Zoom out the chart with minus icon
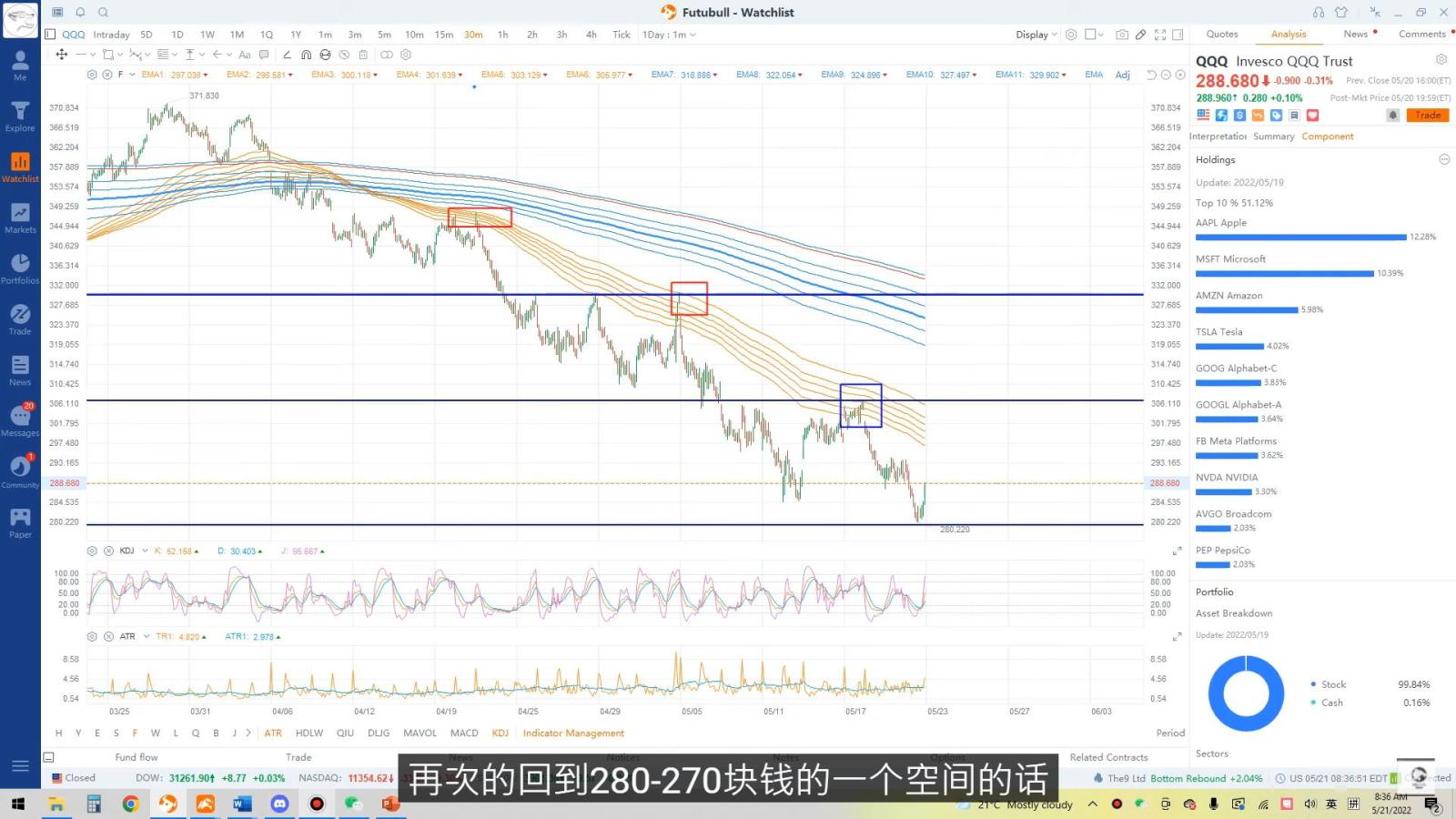Screen dimensions: 1456x819 click(1166, 75)
